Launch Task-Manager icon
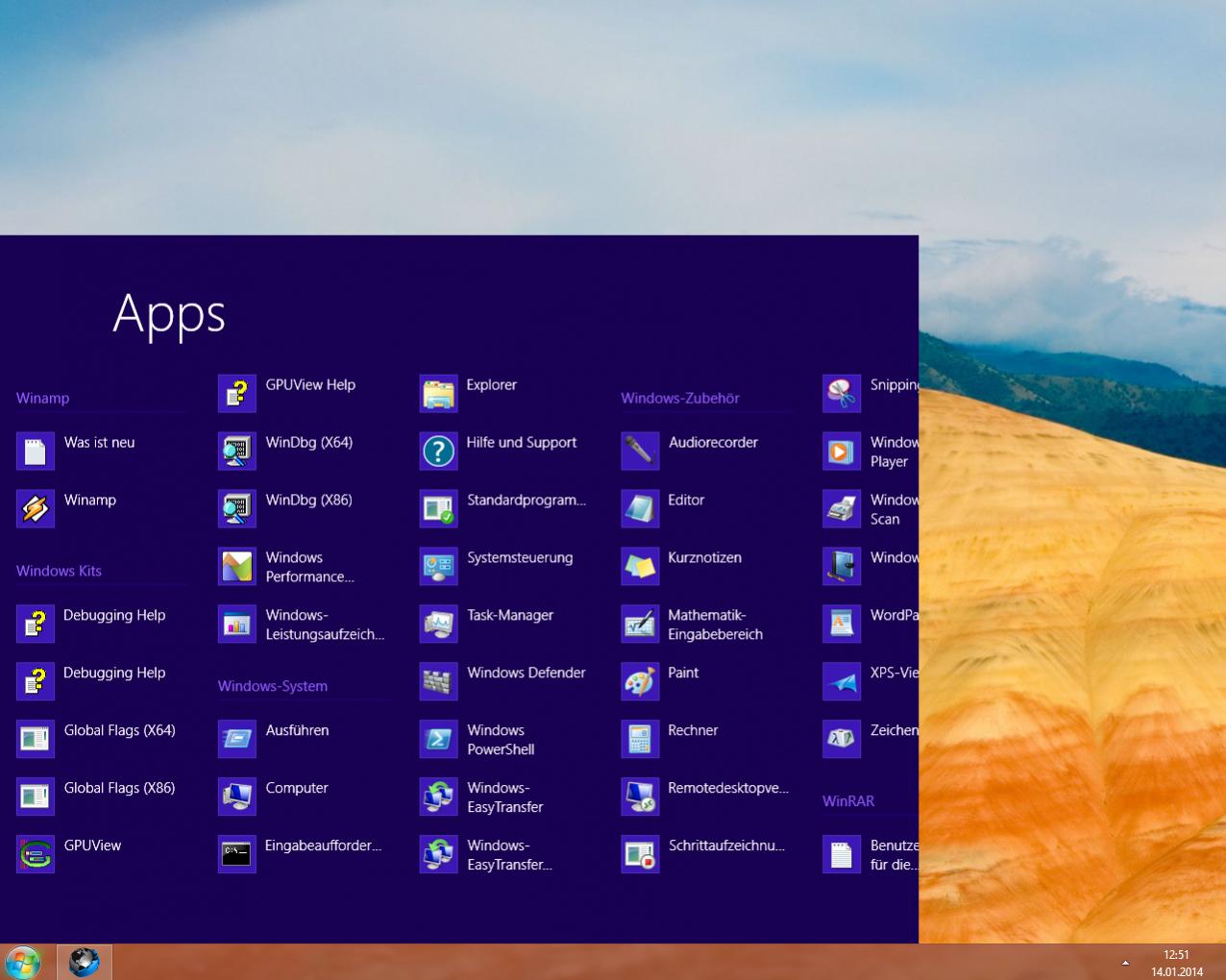Viewport: 1226px width, 980px height. [439, 624]
